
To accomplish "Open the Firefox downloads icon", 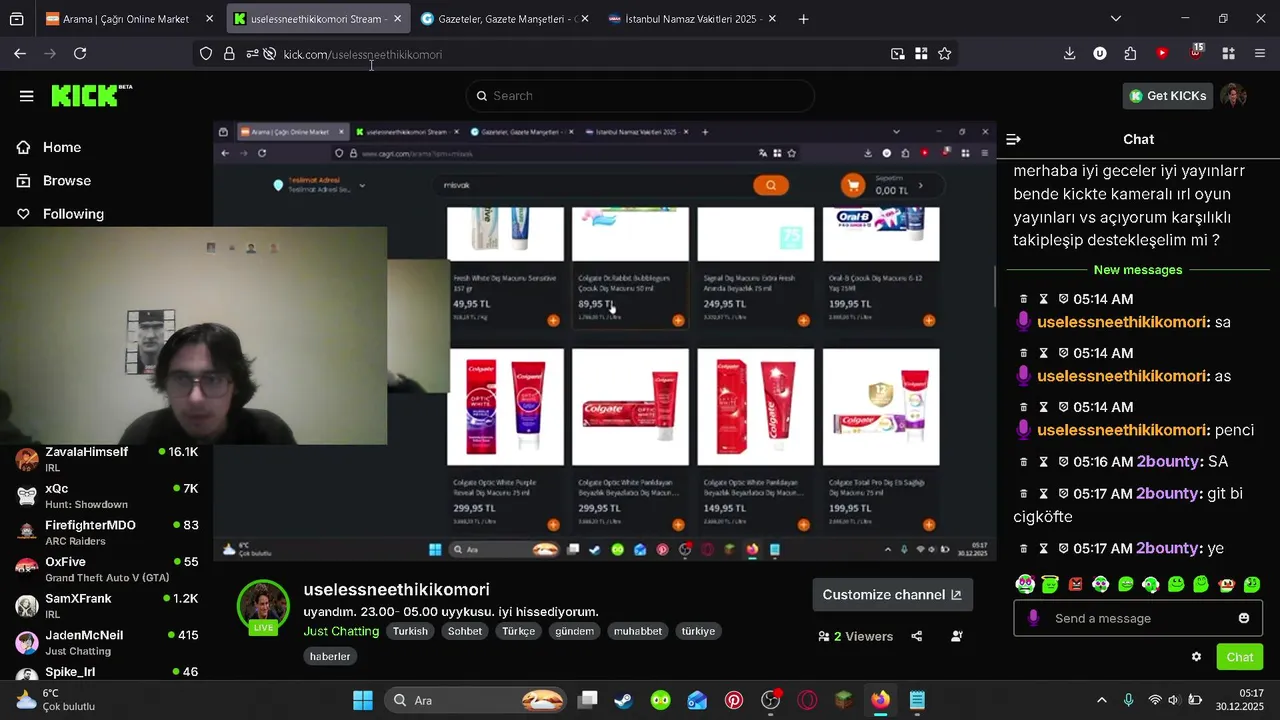I will click(1069, 54).
